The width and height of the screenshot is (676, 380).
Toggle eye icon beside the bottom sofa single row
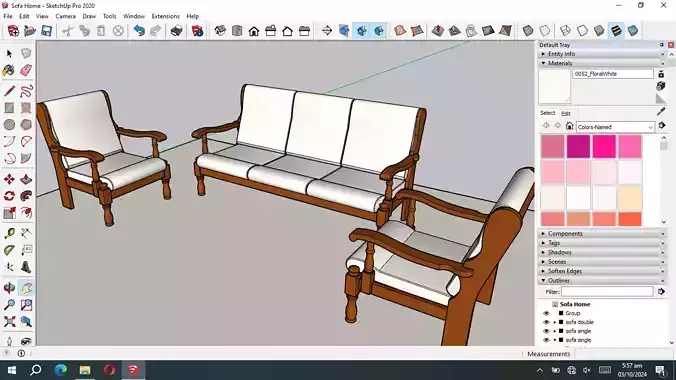[x=546, y=340]
